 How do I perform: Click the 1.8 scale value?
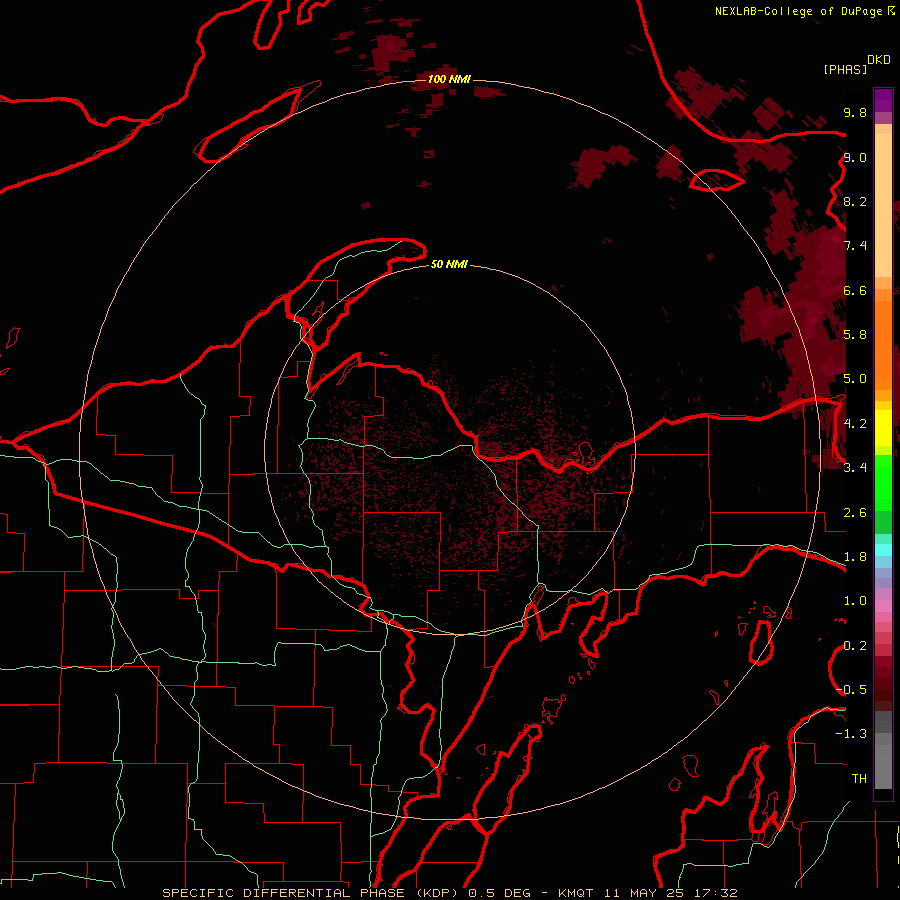tap(855, 557)
